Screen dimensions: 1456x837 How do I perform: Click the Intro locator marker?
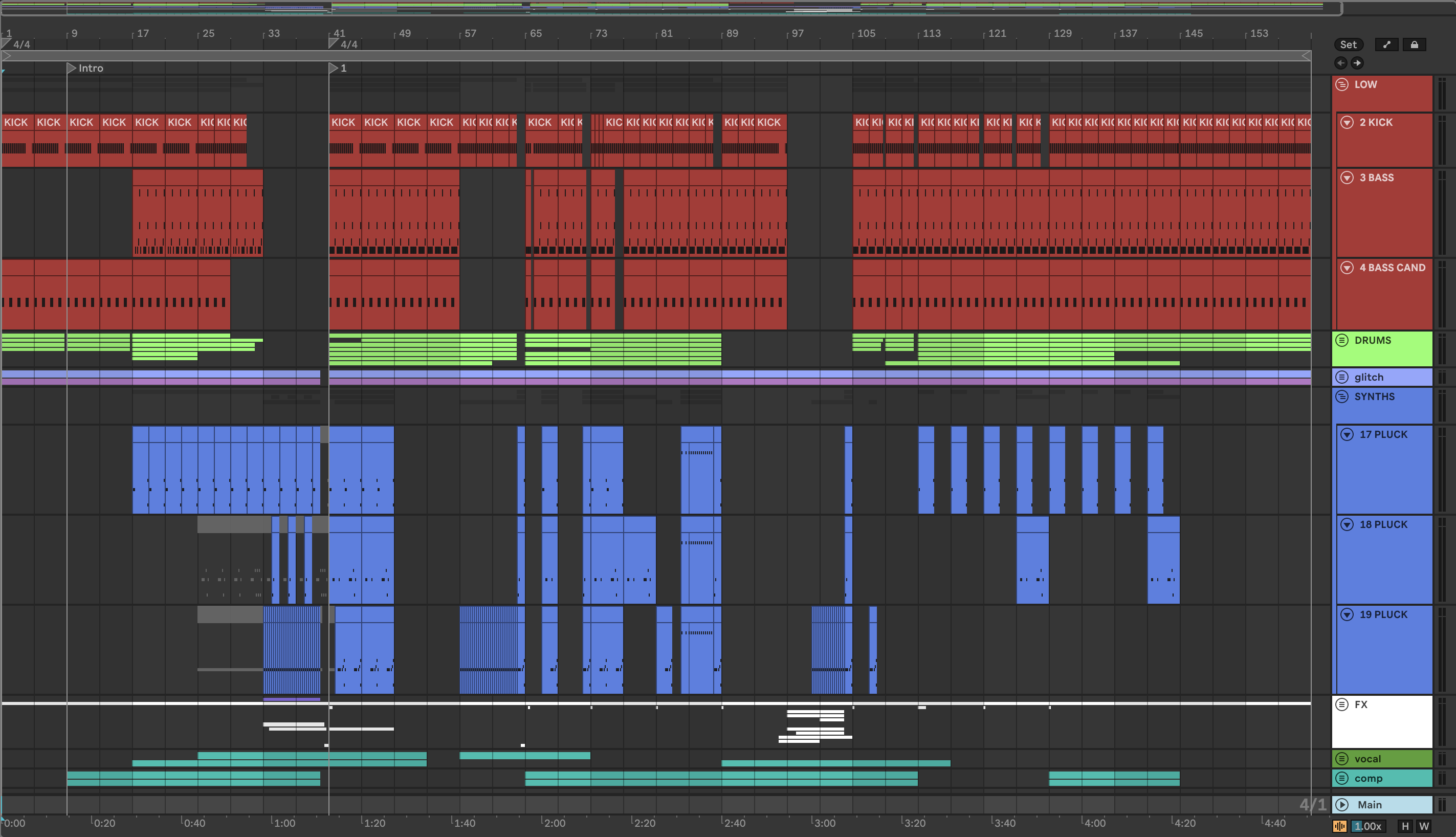pyautogui.click(x=72, y=68)
